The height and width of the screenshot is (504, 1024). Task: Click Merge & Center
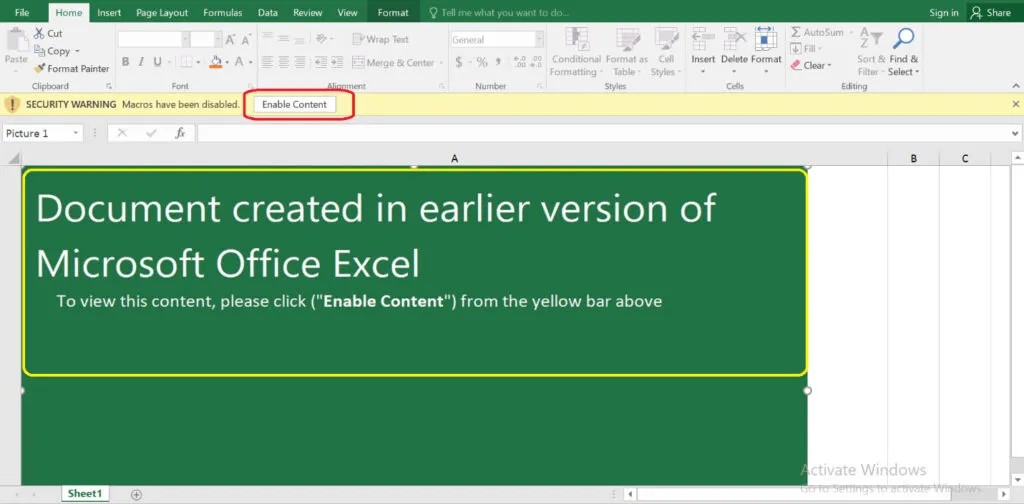point(392,63)
